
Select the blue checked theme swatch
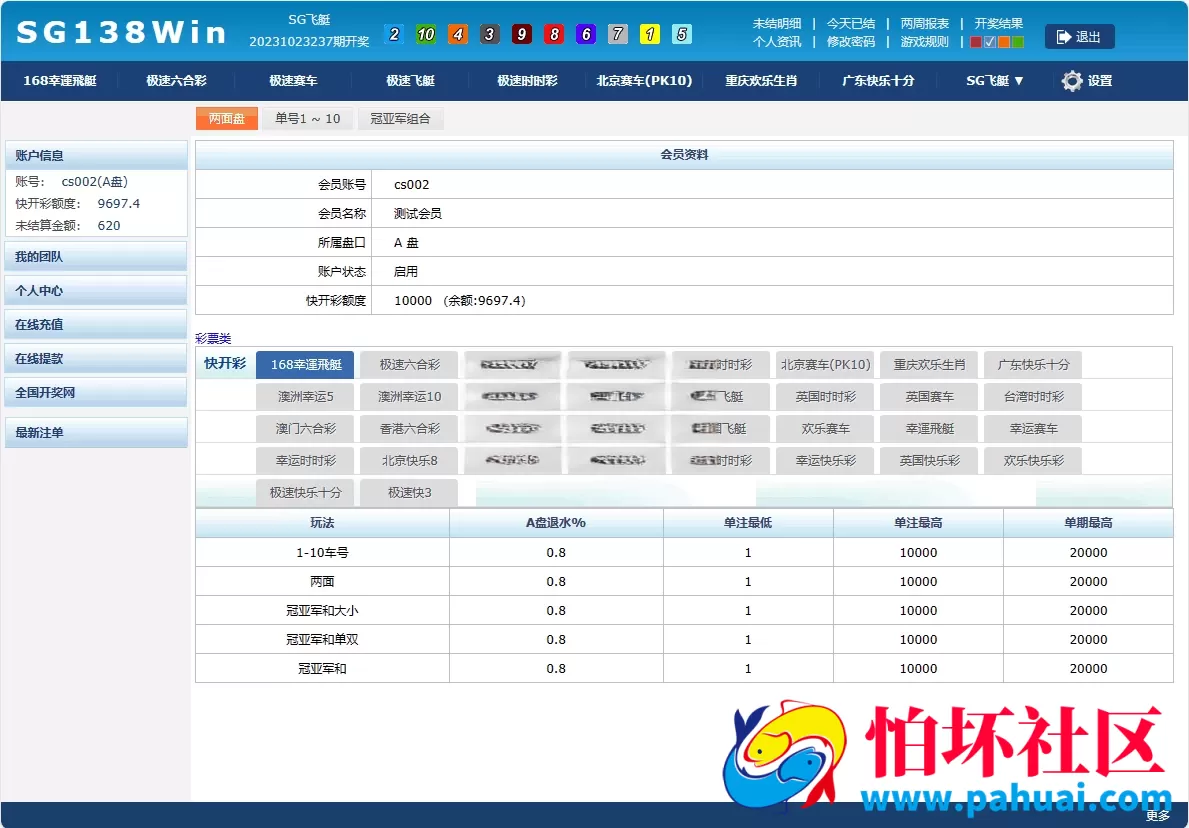[x=990, y=42]
